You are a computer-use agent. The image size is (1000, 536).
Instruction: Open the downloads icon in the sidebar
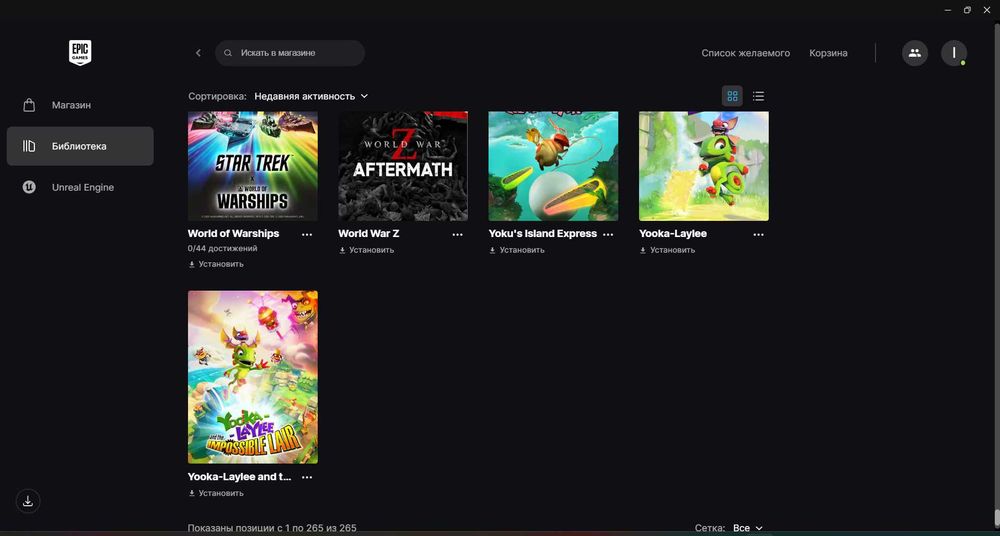[x=28, y=501]
